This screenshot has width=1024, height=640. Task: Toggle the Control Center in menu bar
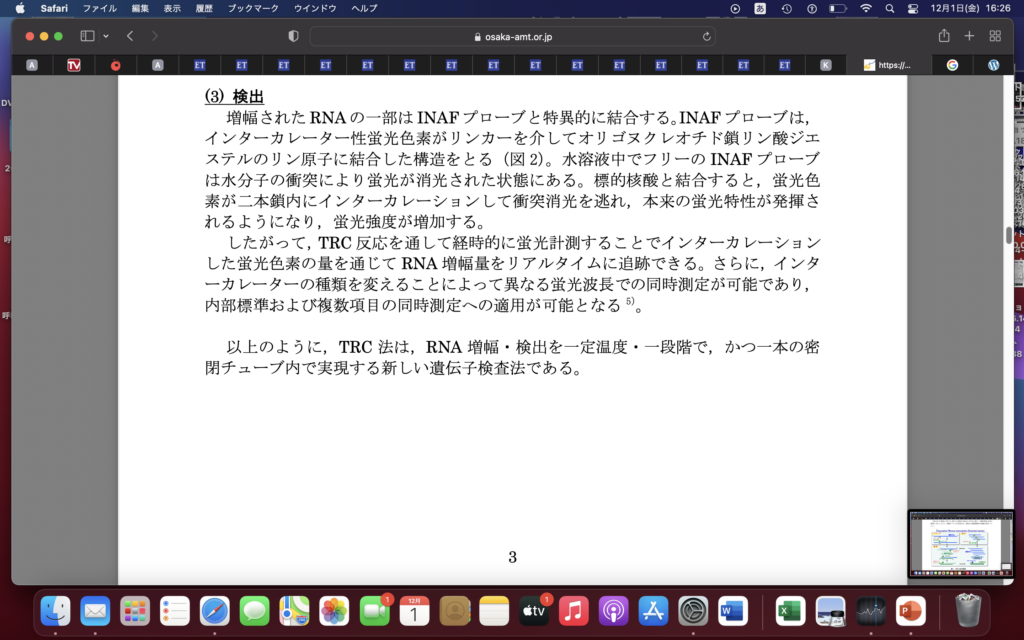[x=912, y=8]
